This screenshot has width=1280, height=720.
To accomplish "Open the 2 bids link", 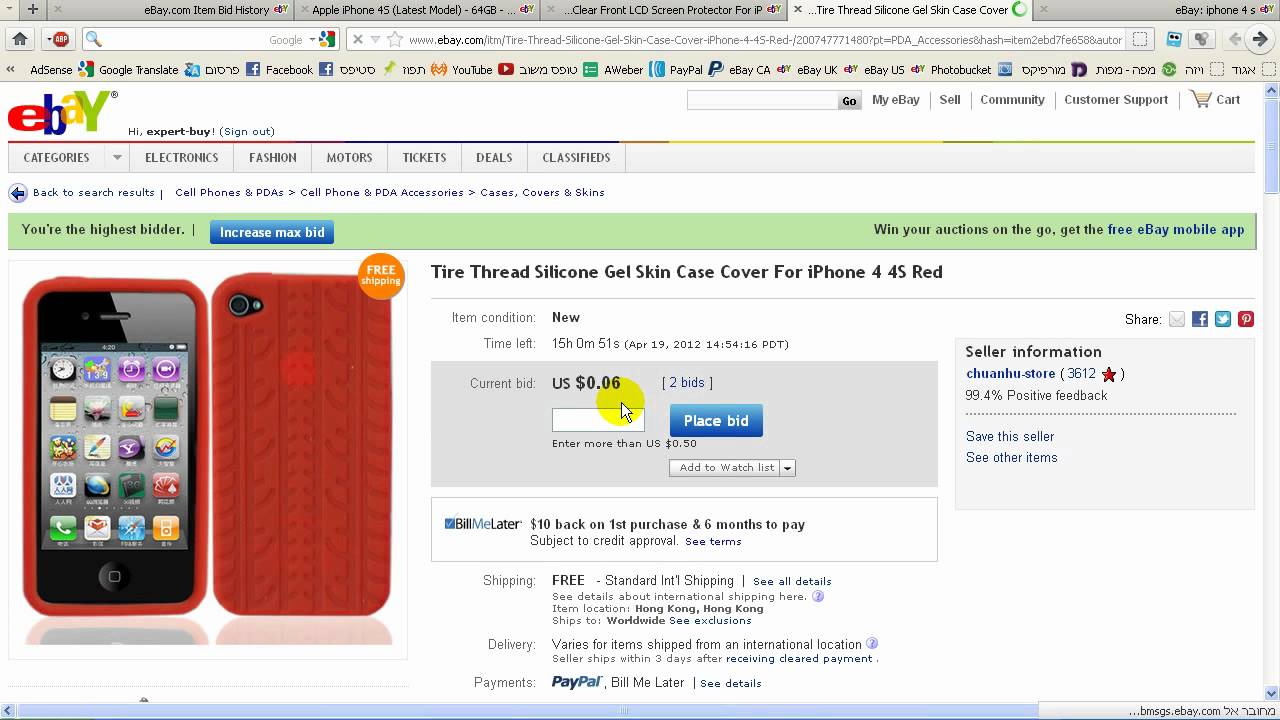I will 687,383.
